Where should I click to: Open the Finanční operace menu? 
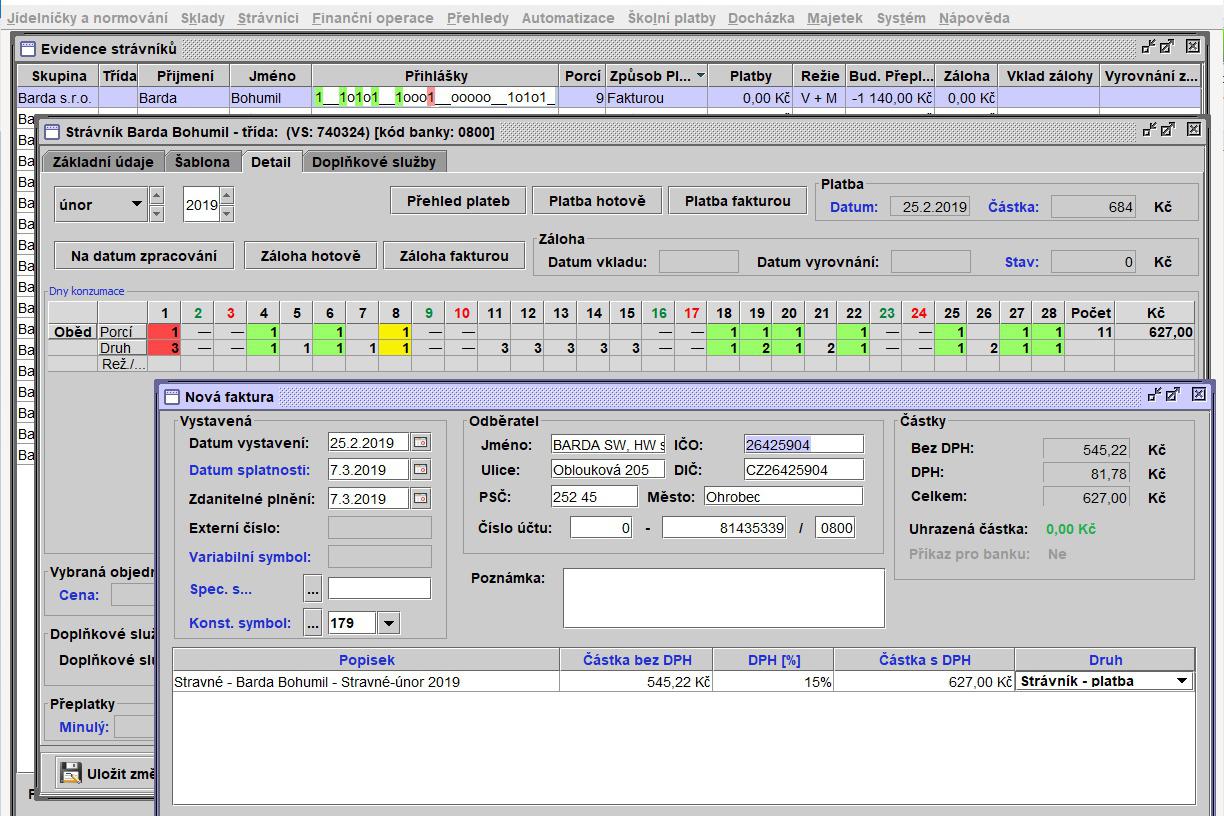click(372, 18)
